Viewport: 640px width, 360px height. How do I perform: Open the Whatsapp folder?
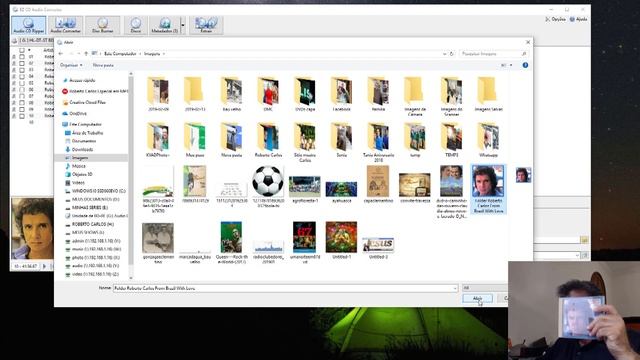[x=488, y=140]
